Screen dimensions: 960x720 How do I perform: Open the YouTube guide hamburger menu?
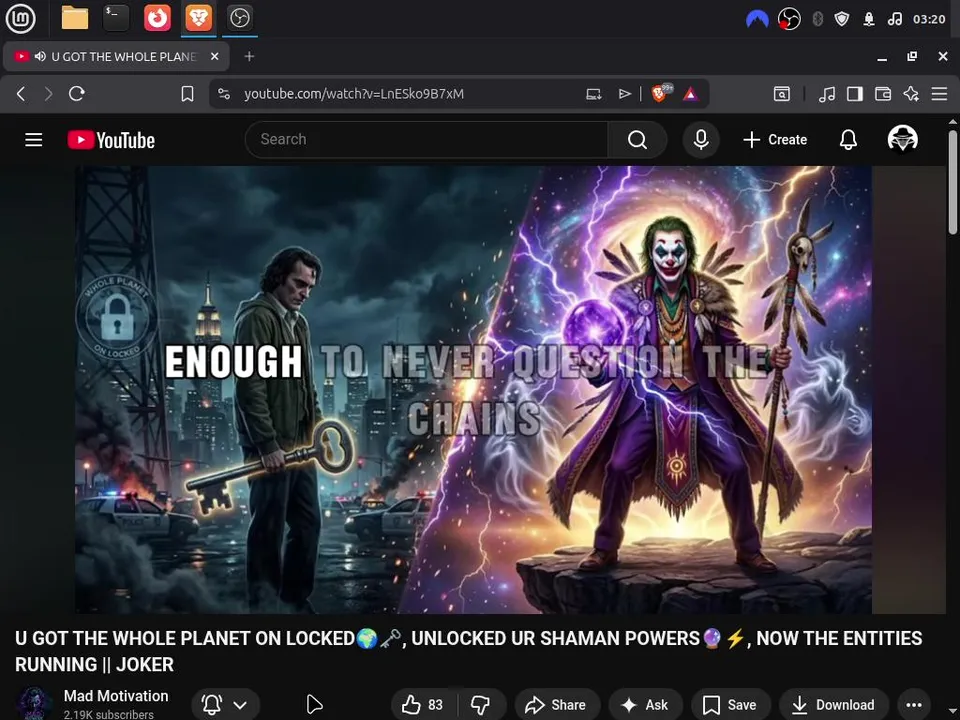(x=34, y=140)
